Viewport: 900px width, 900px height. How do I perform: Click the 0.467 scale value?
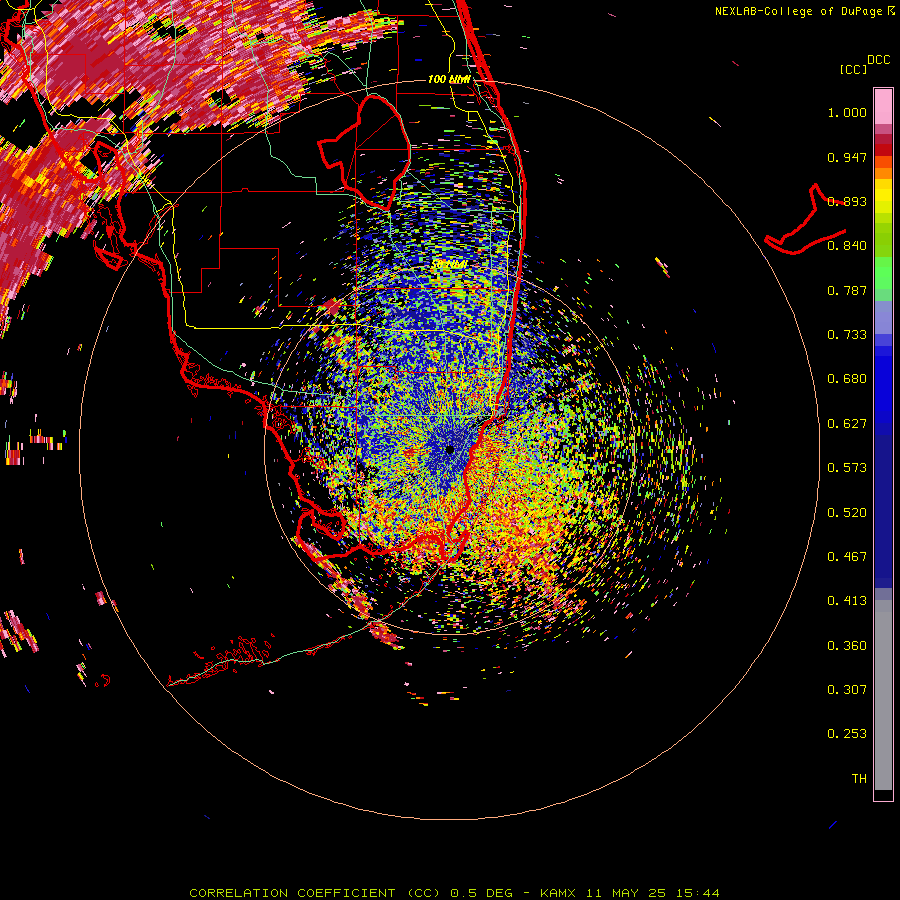pos(847,557)
